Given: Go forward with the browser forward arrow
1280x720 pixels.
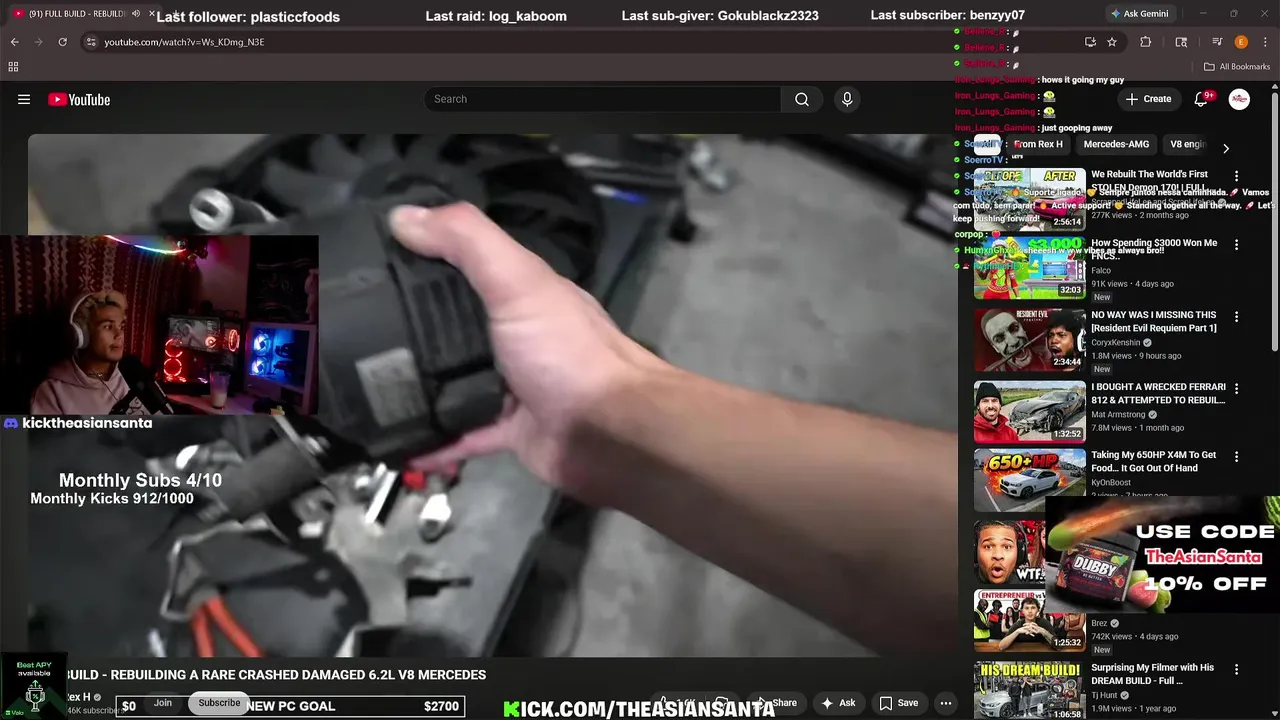Looking at the screenshot, I should pos(39,42).
